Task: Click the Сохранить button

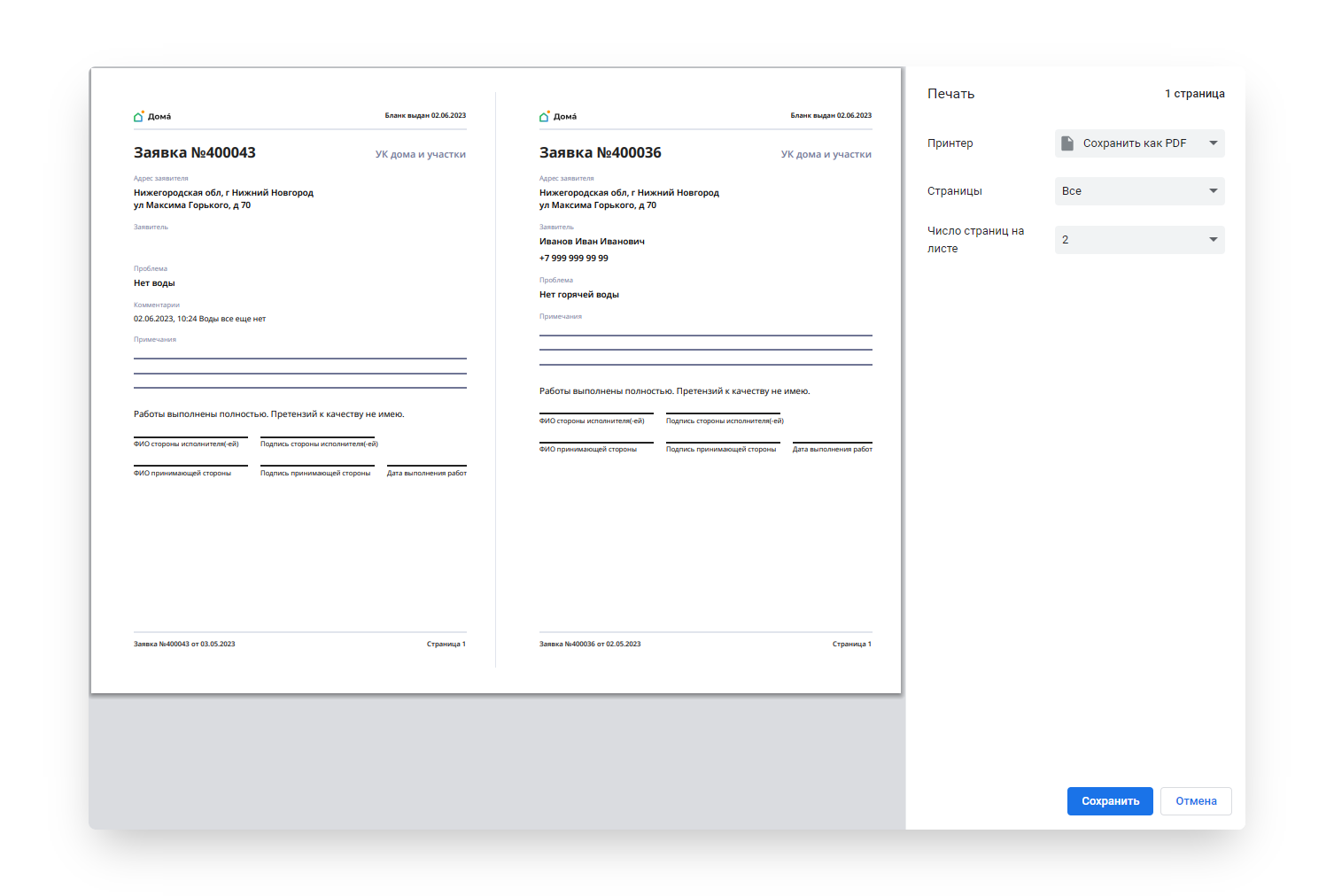Action: (x=1110, y=801)
